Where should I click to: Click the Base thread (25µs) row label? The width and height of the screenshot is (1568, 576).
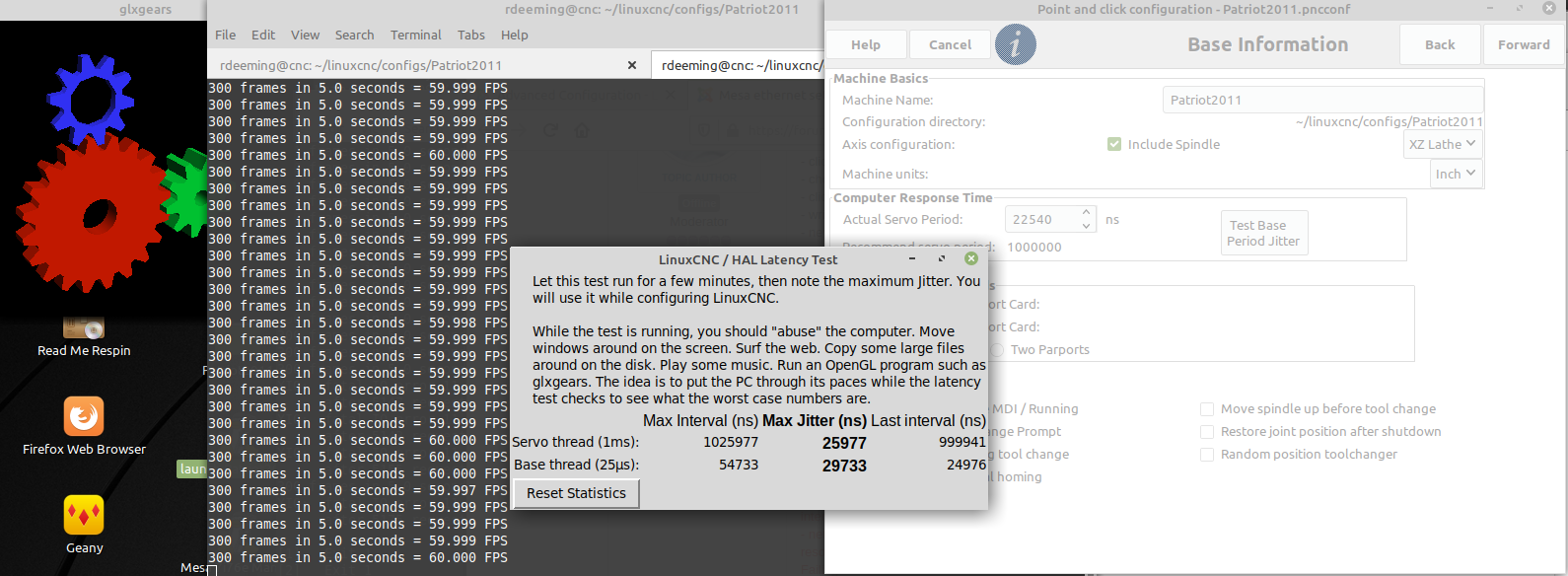point(576,465)
